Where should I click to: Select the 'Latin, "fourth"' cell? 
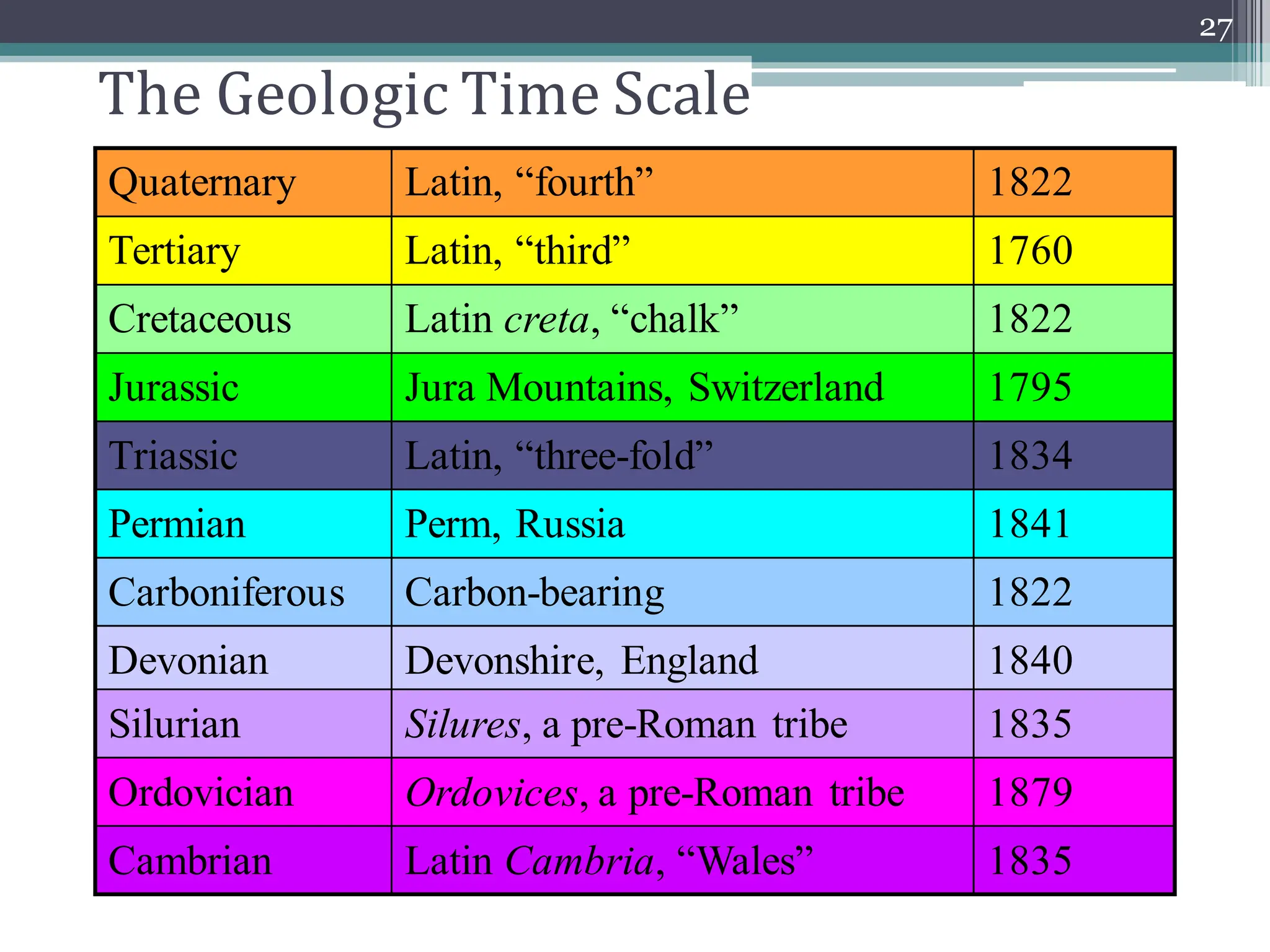[682, 183]
